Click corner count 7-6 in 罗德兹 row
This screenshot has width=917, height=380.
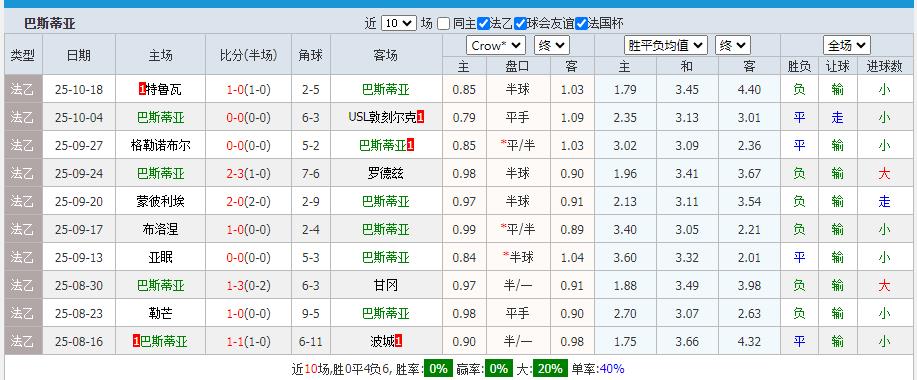point(311,174)
